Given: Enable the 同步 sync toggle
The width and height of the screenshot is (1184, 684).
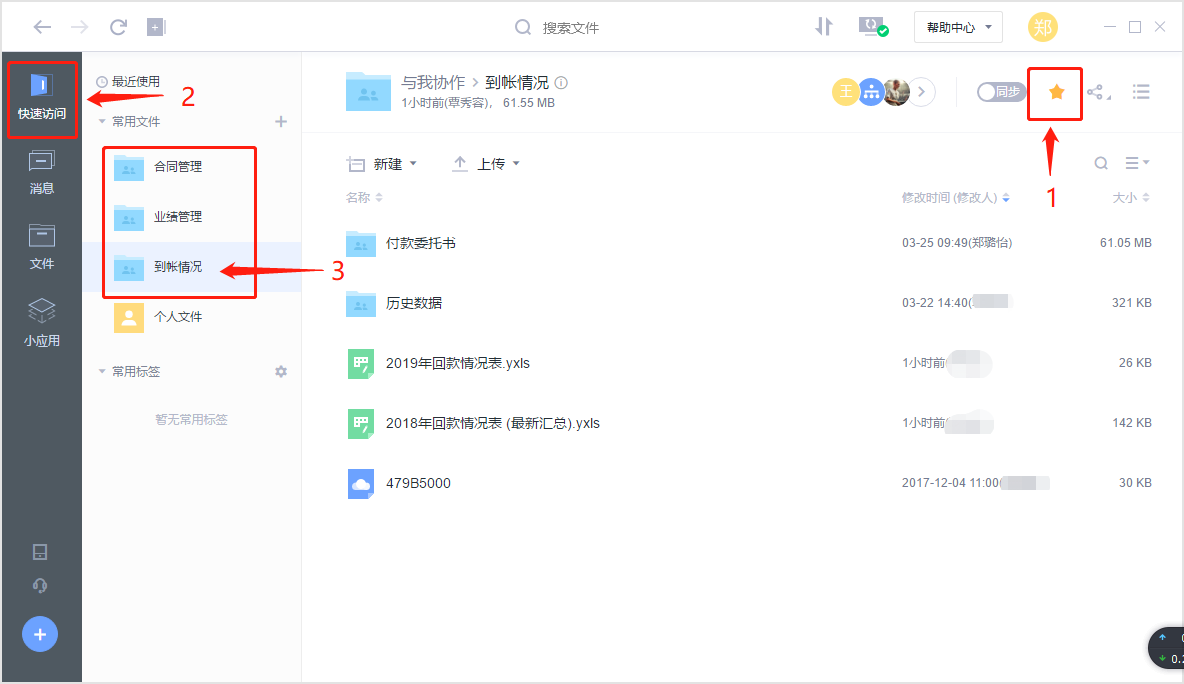Looking at the screenshot, I should (1000, 91).
